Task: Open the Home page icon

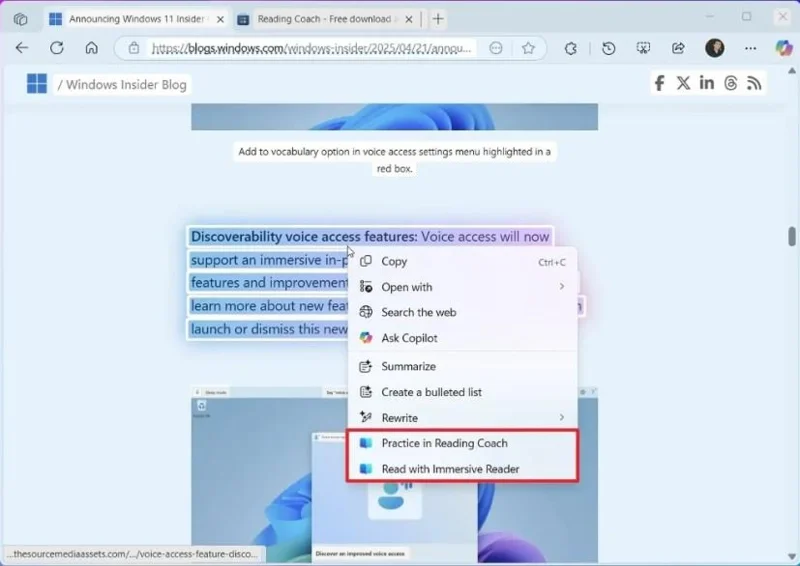Action: (91, 48)
